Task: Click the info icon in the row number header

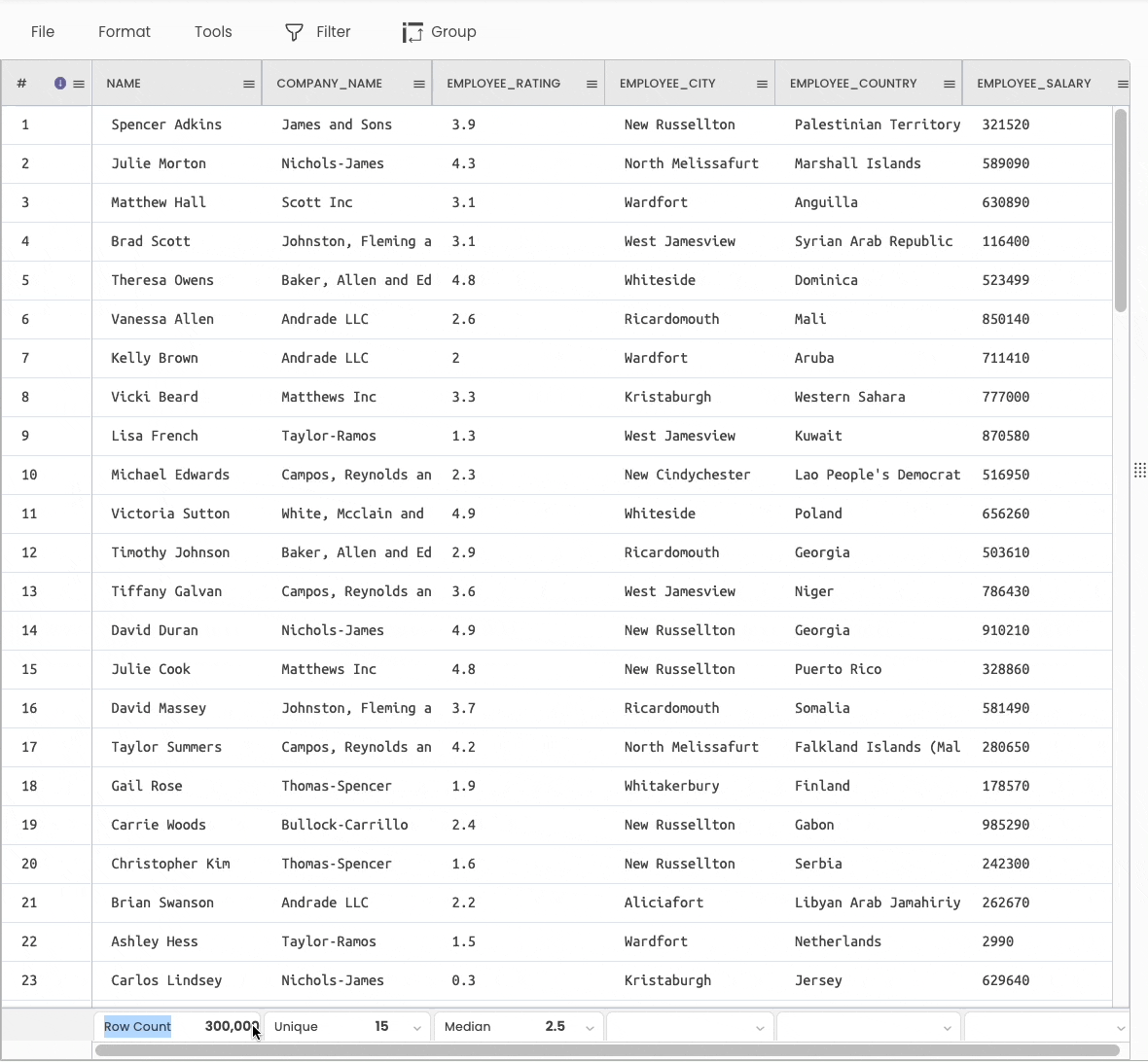Action: pos(60,84)
